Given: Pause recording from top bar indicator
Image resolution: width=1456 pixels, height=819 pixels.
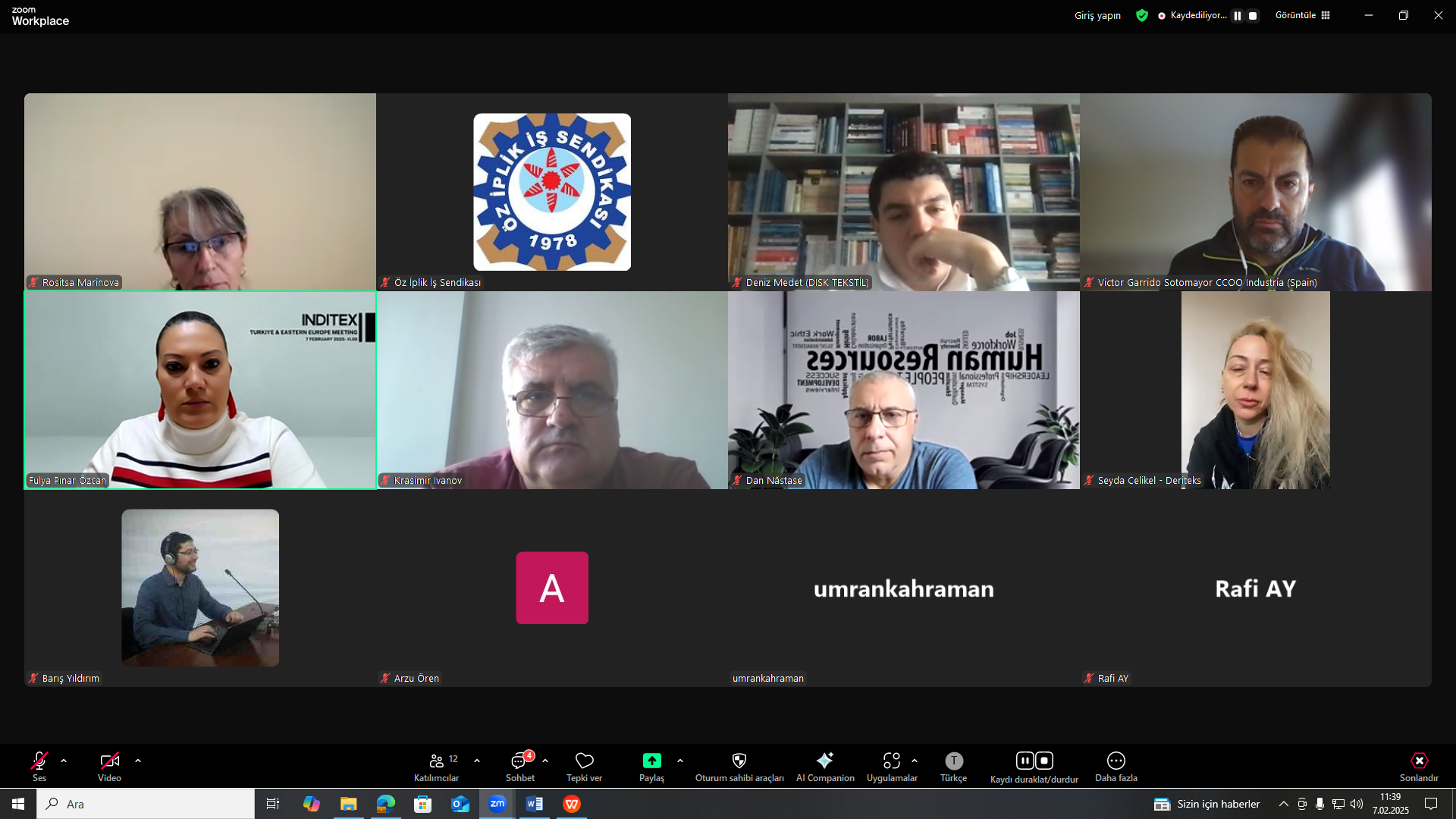Looking at the screenshot, I should tap(1238, 15).
